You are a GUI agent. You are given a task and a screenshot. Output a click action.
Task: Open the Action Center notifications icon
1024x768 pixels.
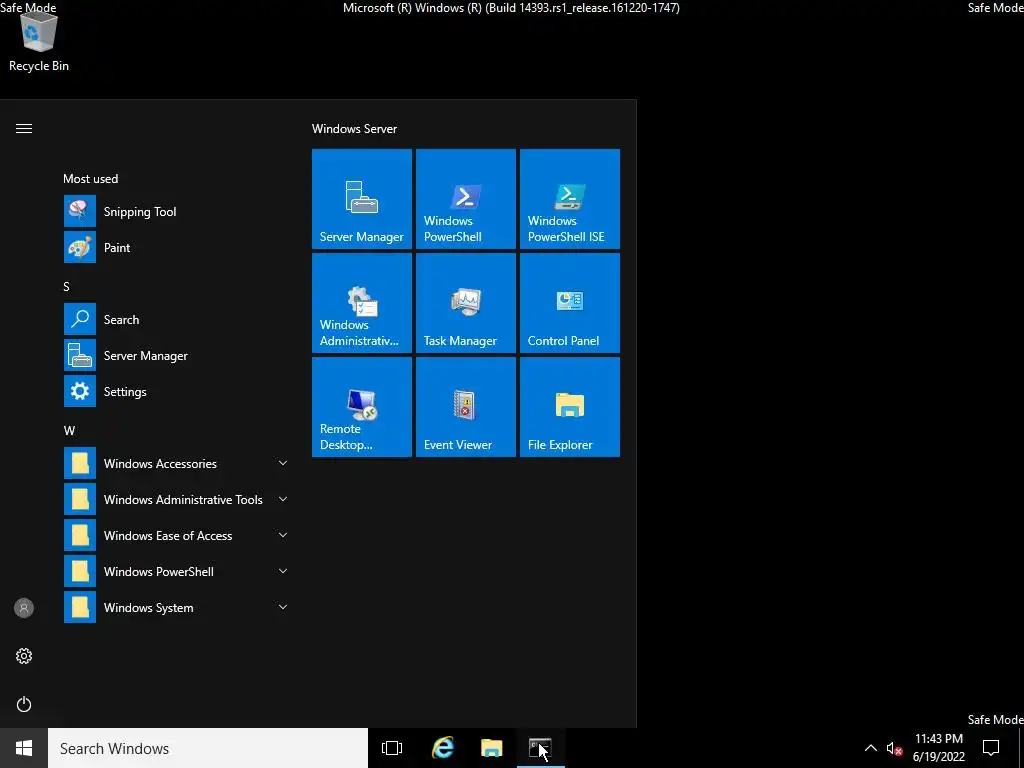[991, 748]
